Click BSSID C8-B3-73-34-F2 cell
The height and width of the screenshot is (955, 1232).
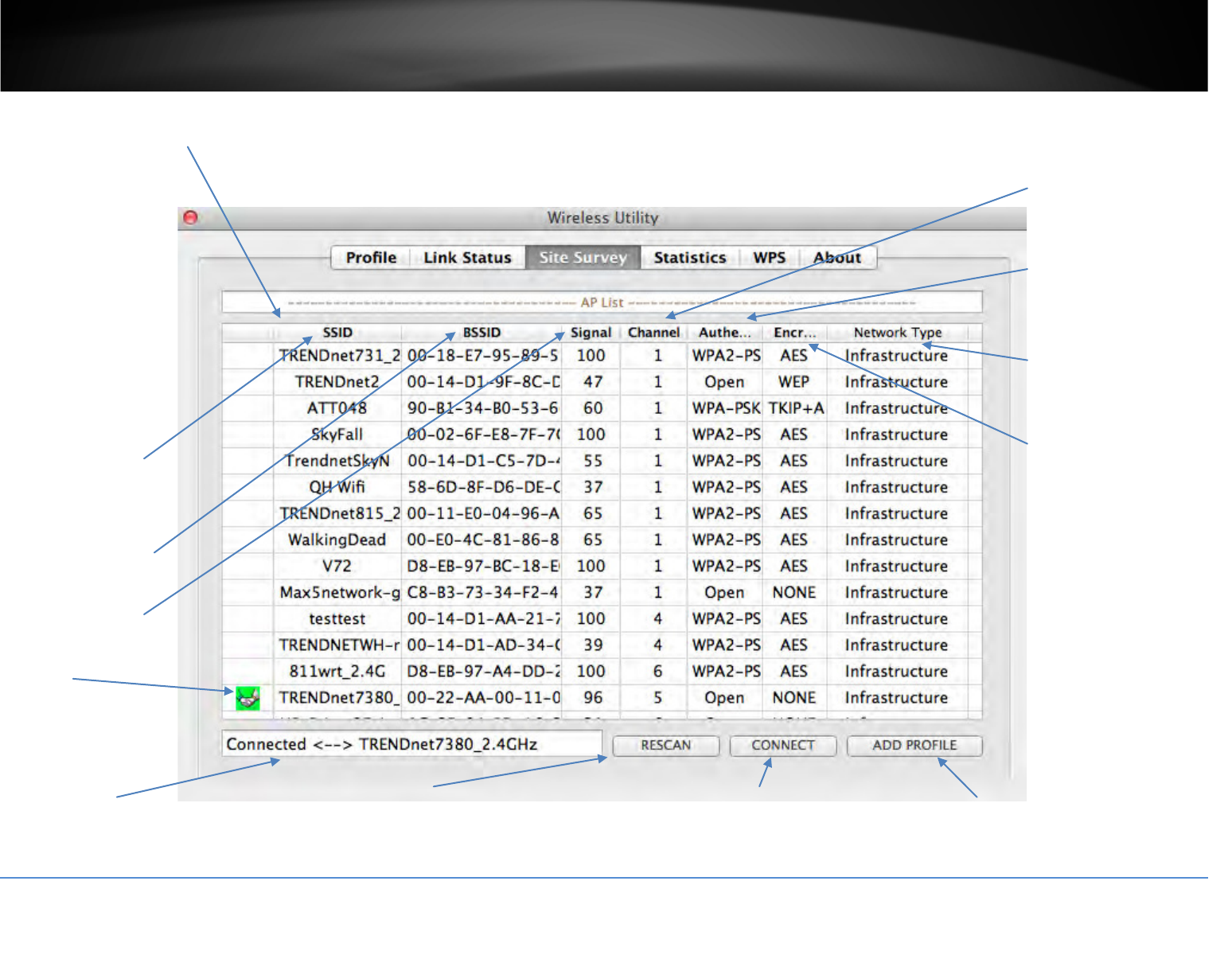483,592
